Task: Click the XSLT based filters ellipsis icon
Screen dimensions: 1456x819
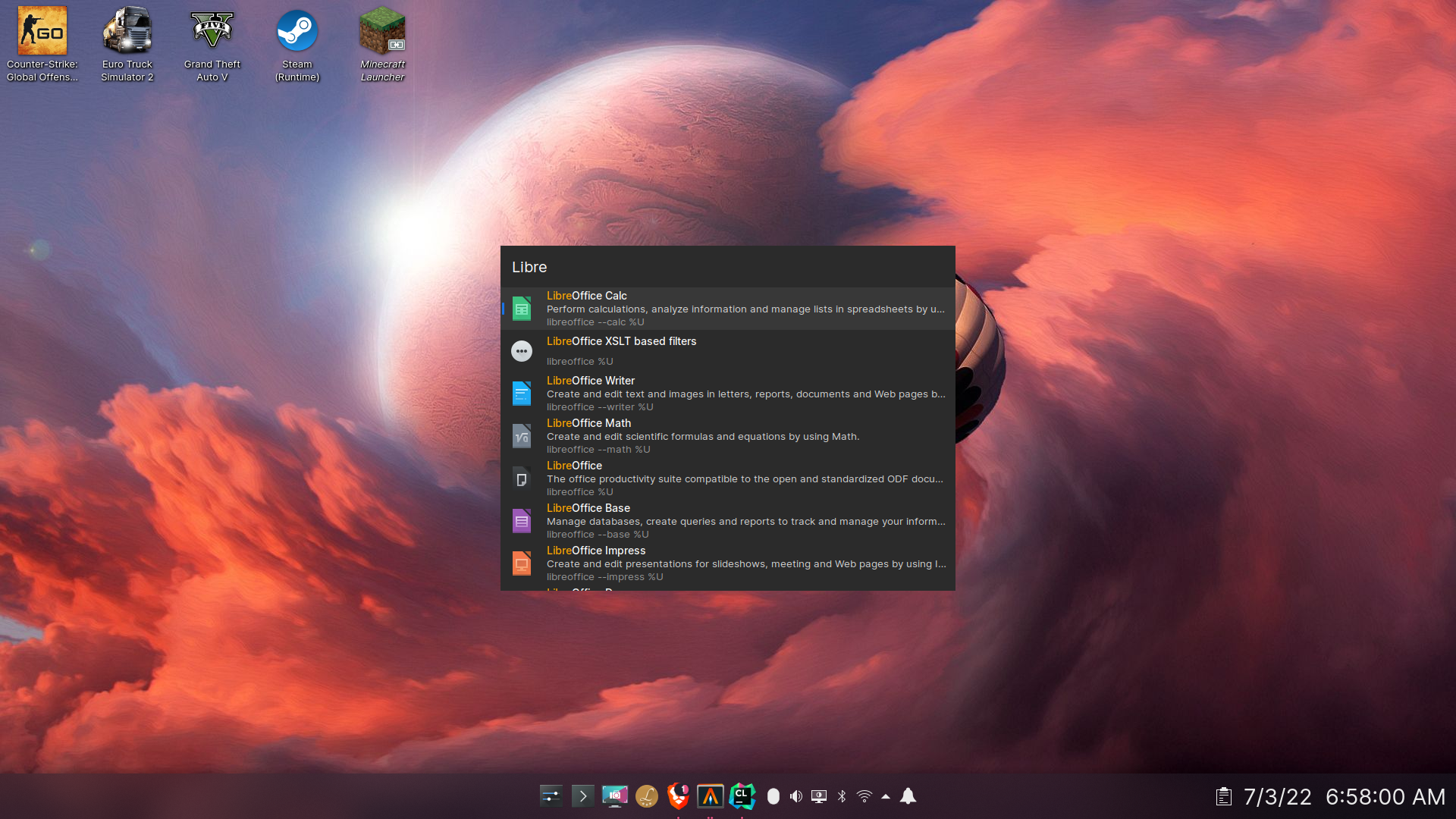Action: [x=522, y=351]
